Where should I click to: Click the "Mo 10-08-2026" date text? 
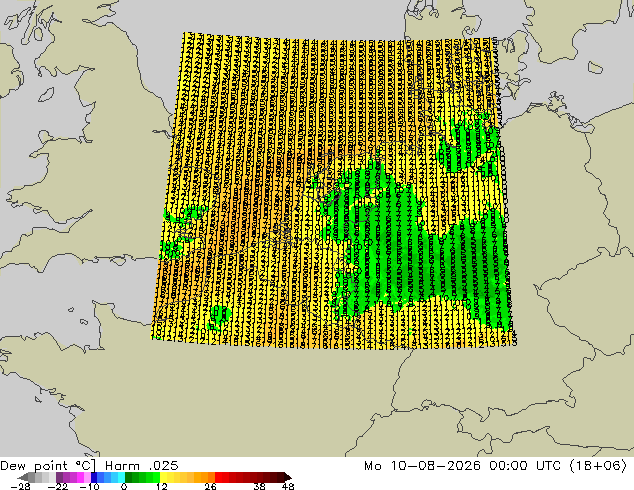tap(422, 466)
